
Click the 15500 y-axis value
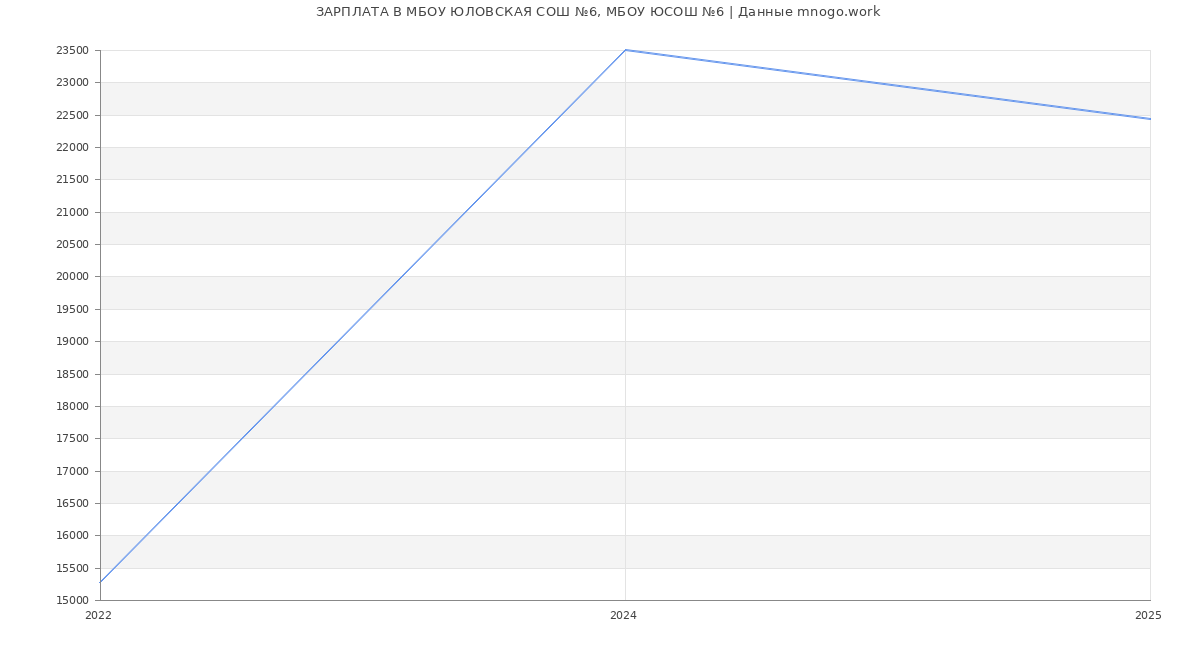73,568
